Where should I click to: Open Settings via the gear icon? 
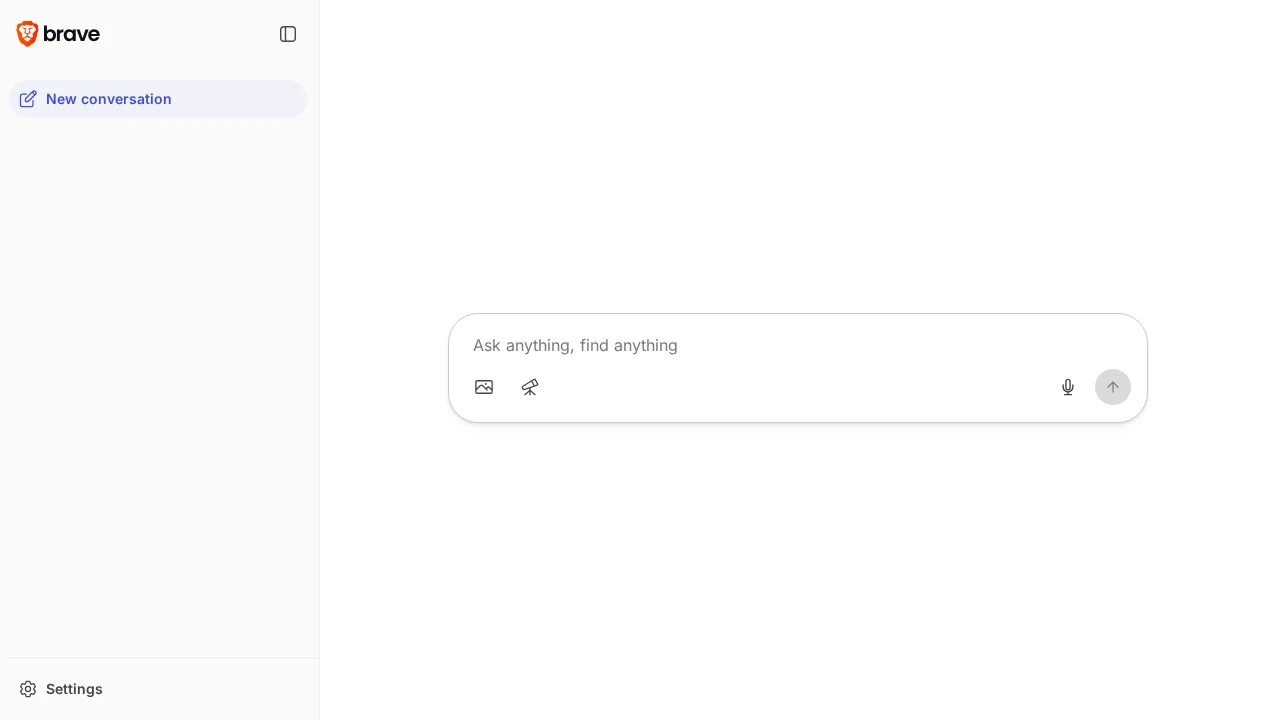28,689
